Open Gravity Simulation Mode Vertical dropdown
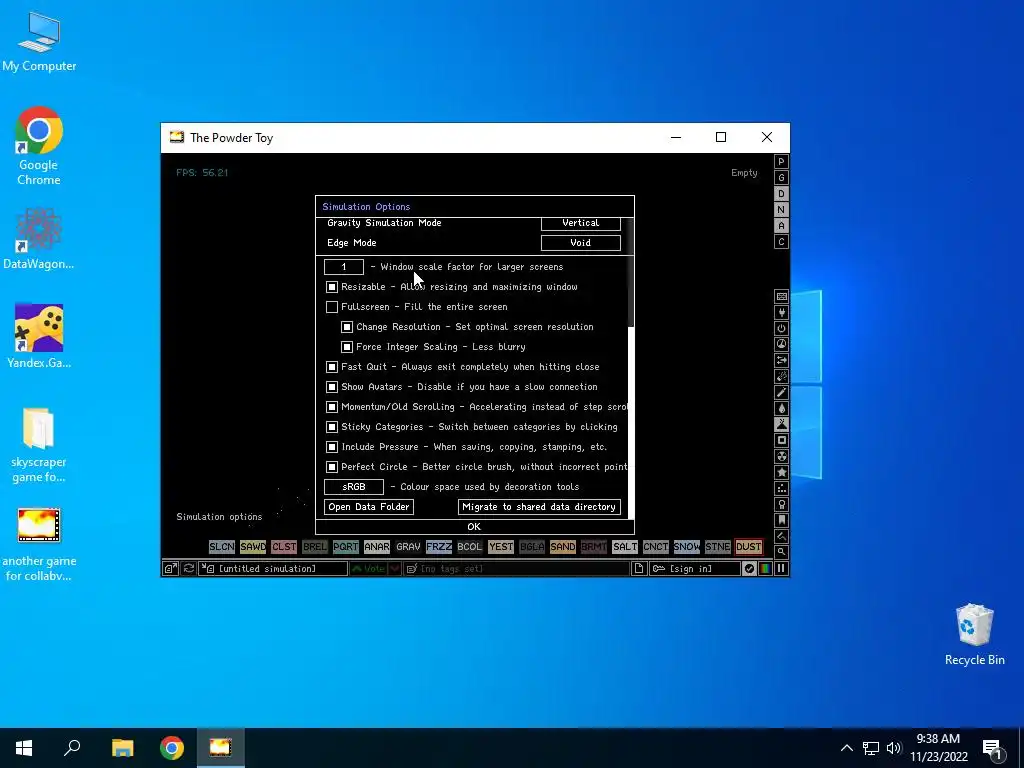The image size is (1024, 768). (x=581, y=223)
